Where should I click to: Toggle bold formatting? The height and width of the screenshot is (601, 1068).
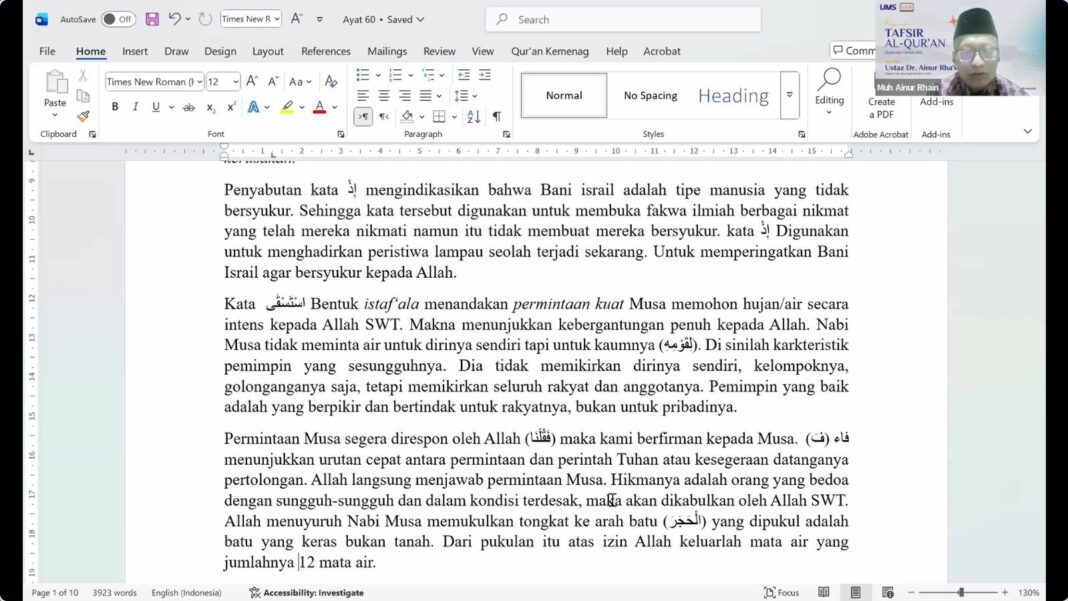(x=115, y=107)
